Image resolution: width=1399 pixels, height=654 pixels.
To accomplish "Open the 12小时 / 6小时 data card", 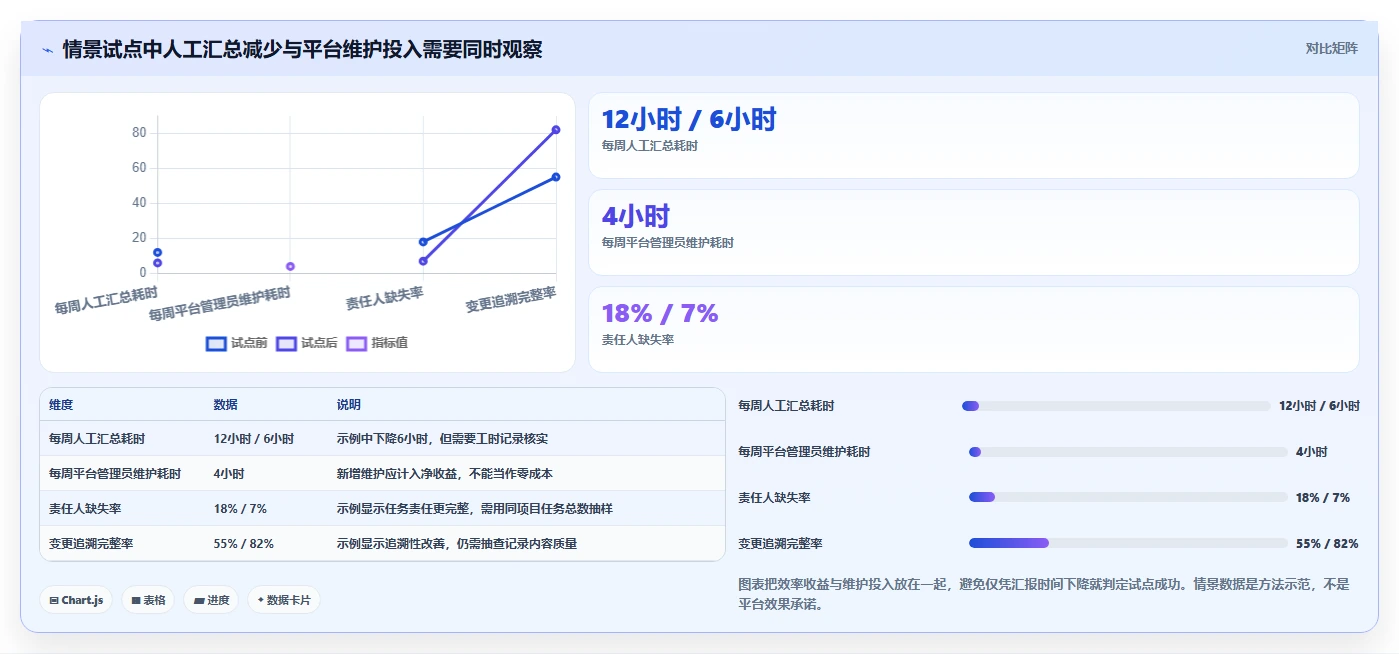I will click(x=974, y=136).
